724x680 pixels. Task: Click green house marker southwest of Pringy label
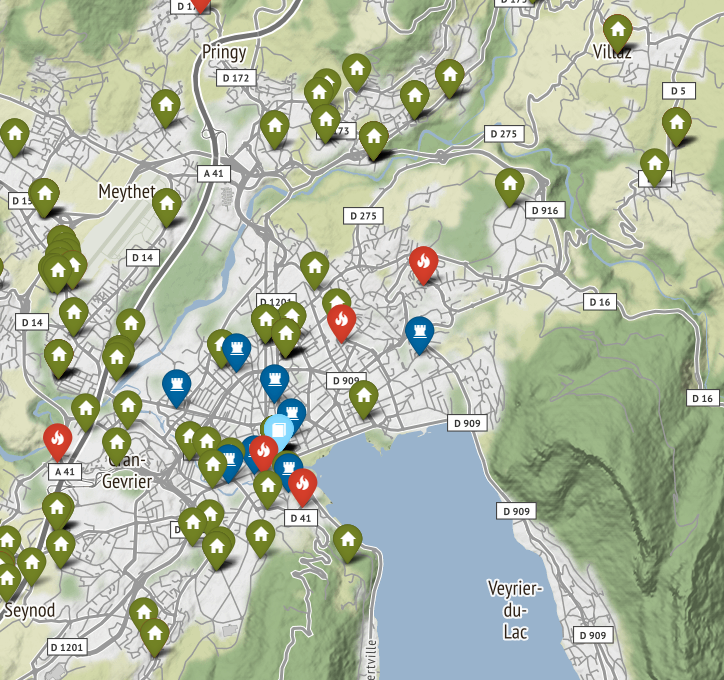point(165,108)
